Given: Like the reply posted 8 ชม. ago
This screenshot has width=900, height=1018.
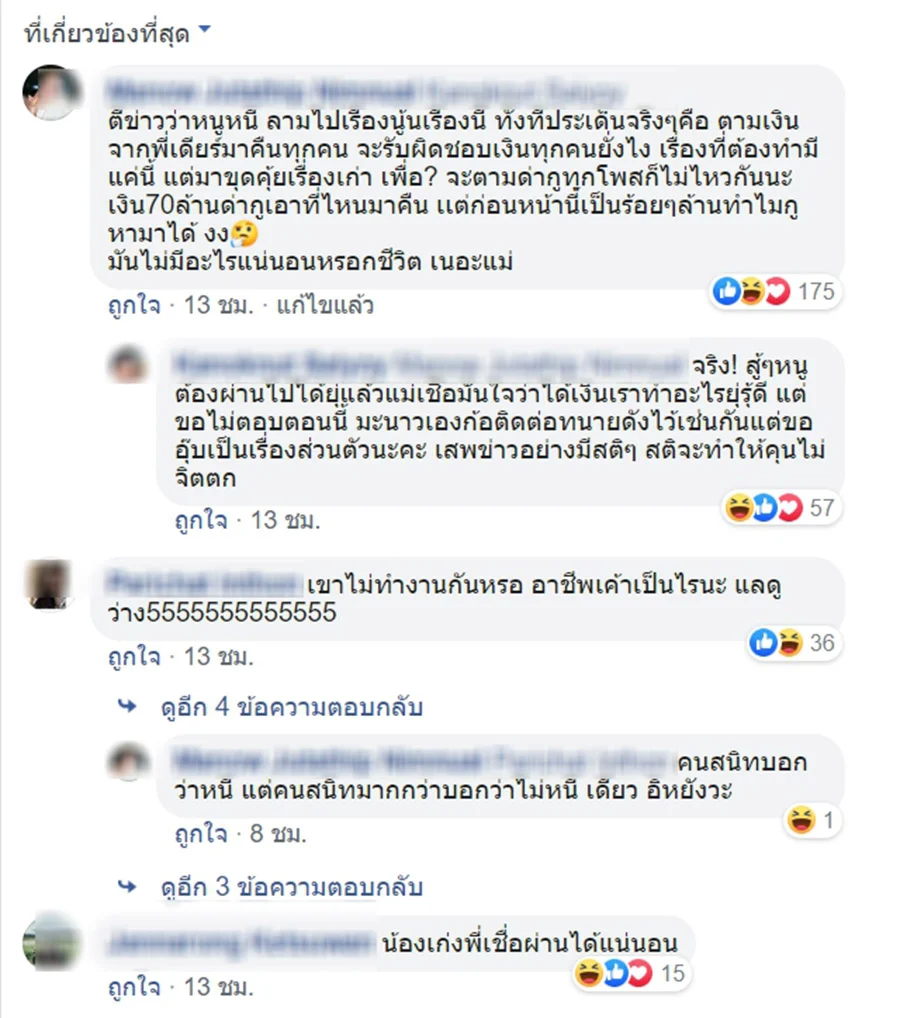Looking at the screenshot, I should coord(201,834).
